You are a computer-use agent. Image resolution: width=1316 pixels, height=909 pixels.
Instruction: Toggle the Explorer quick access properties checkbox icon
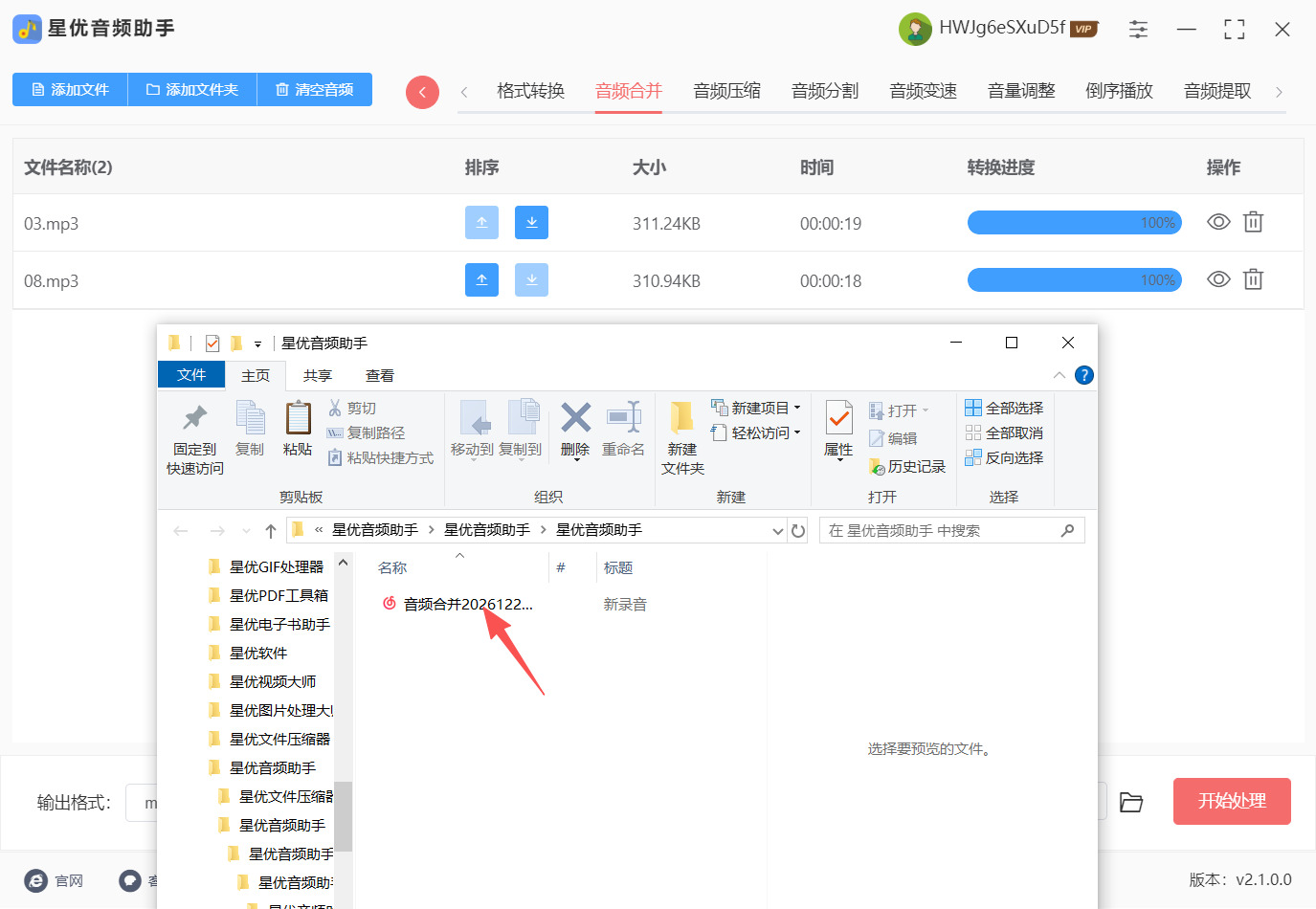pos(212,344)
